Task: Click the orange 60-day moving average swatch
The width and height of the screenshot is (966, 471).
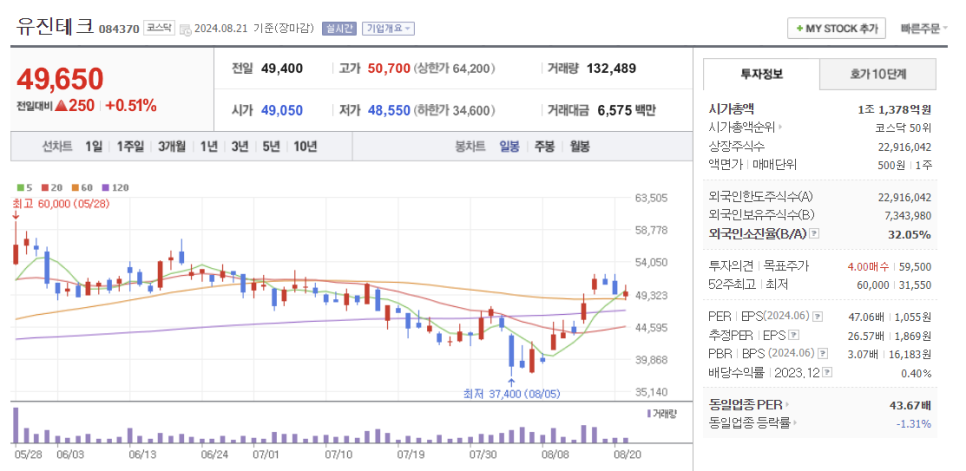Action: pyautogui.click(x=75, y=188)
